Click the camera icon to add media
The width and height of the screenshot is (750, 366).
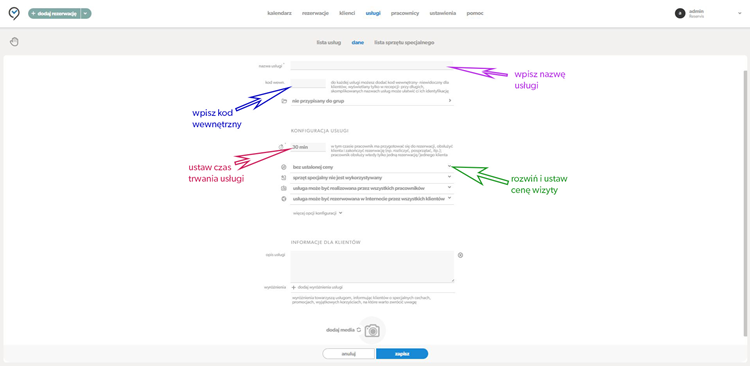pos(372,330)
